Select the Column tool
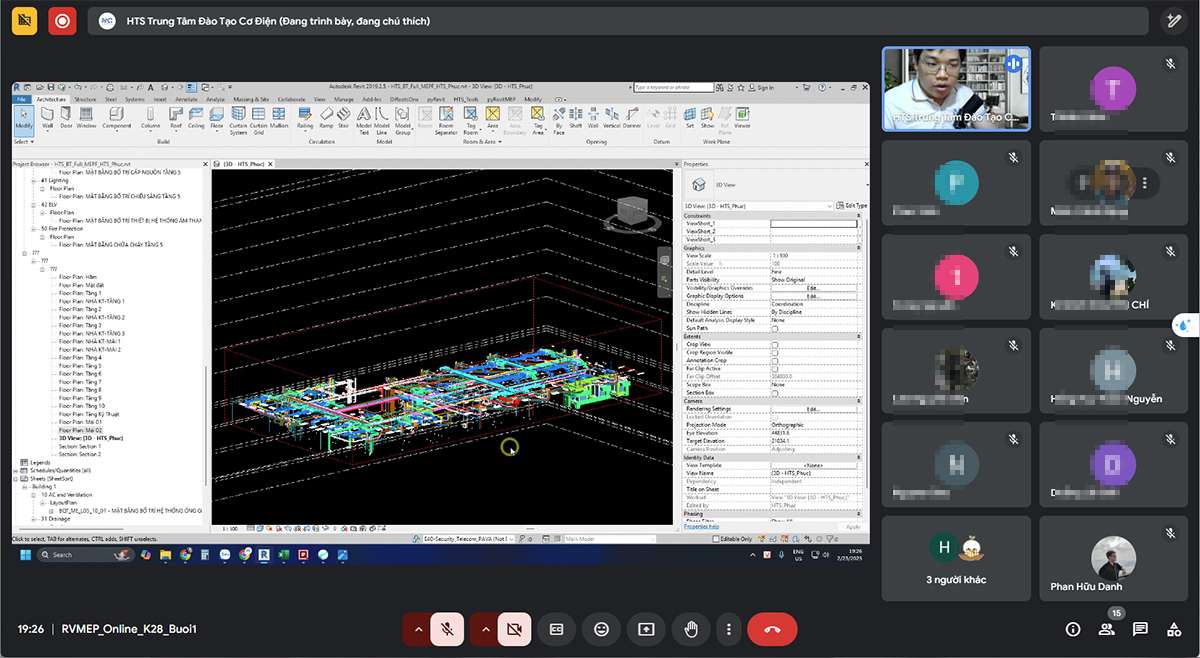This screenshot has width=1200, height=658. click(150, 119)
